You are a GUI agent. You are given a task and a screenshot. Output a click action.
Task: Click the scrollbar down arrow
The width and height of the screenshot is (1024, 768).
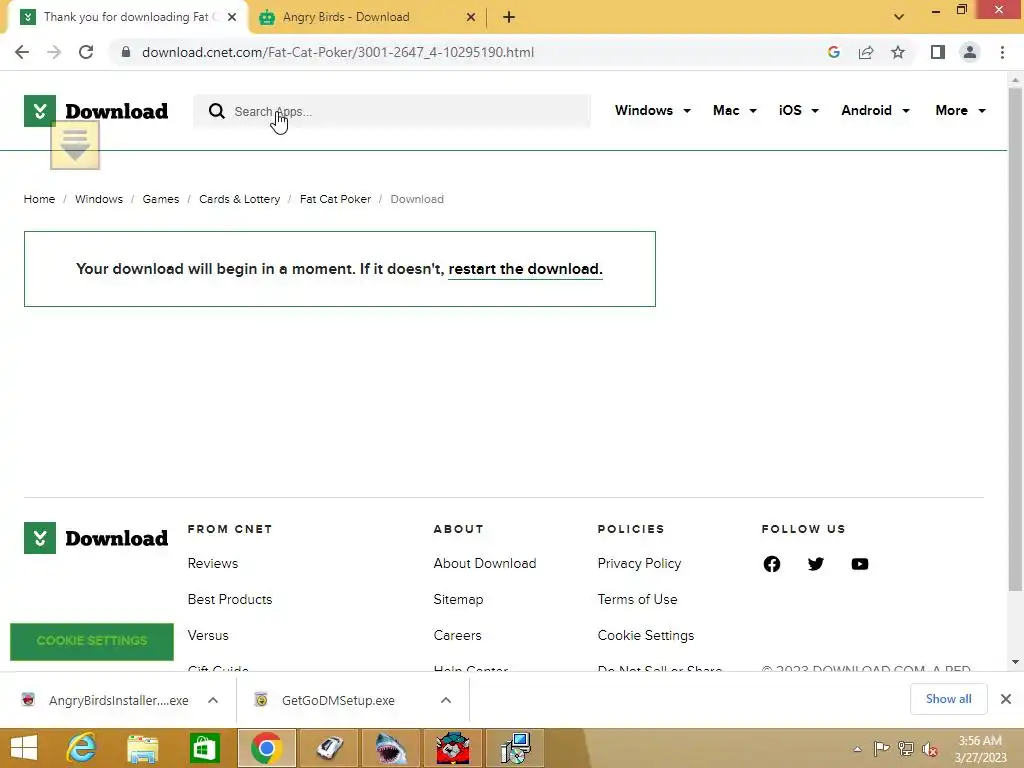click(x=1015, y=662)
